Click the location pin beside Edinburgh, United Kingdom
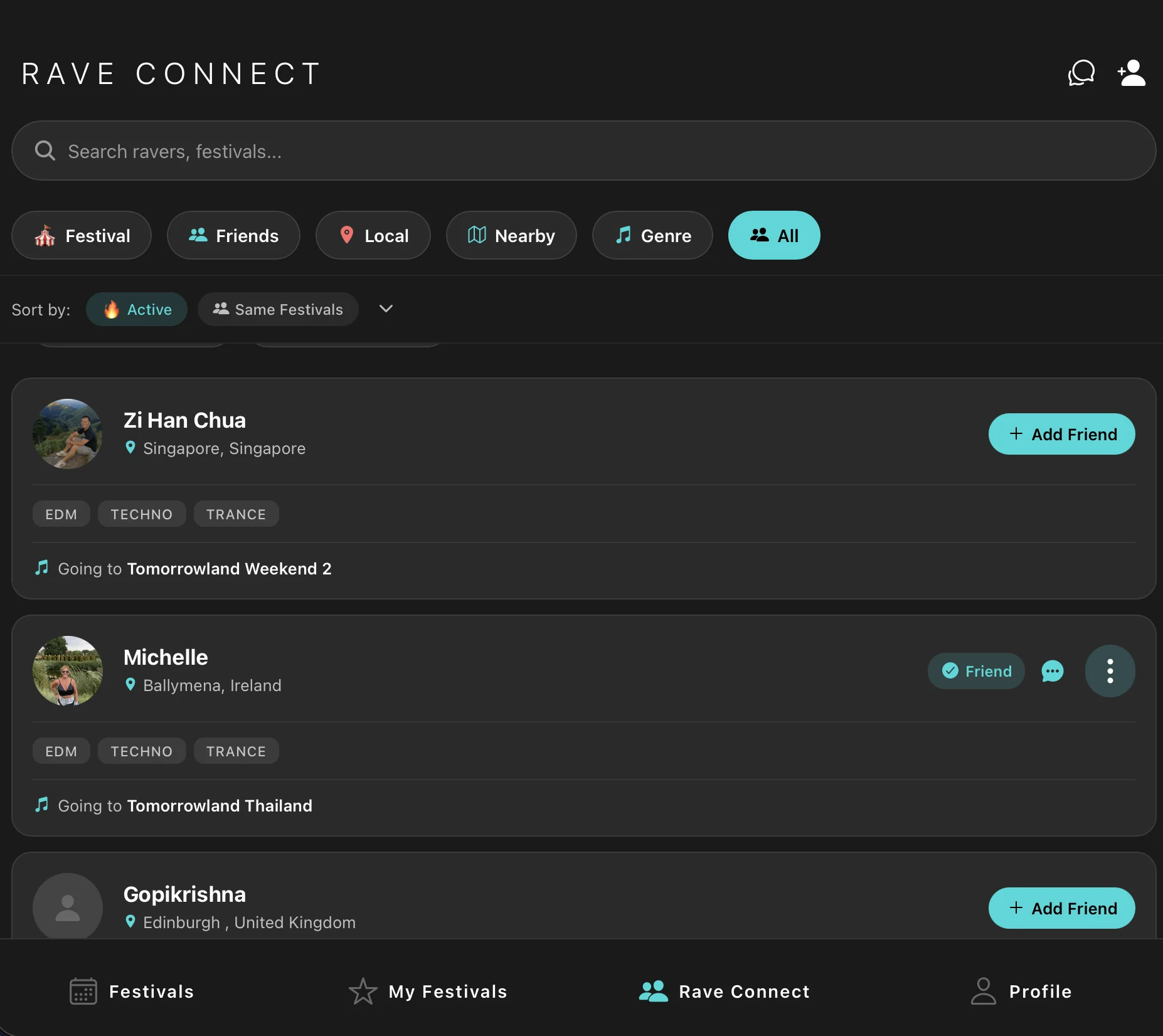The width and height of the screenshot is (1163, 1036). point(130,922)
